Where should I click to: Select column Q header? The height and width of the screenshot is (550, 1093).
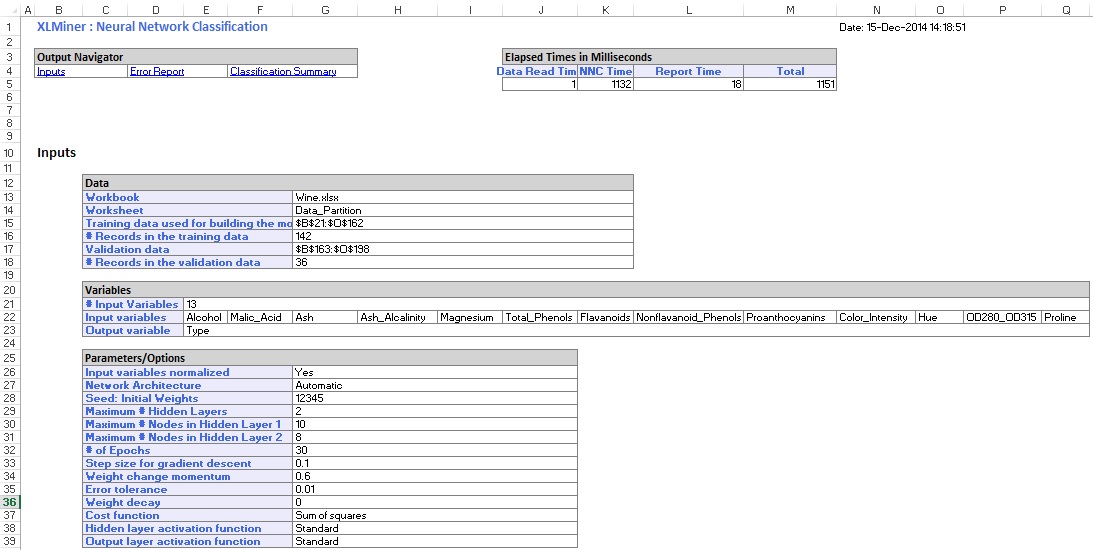(1066, 9)
